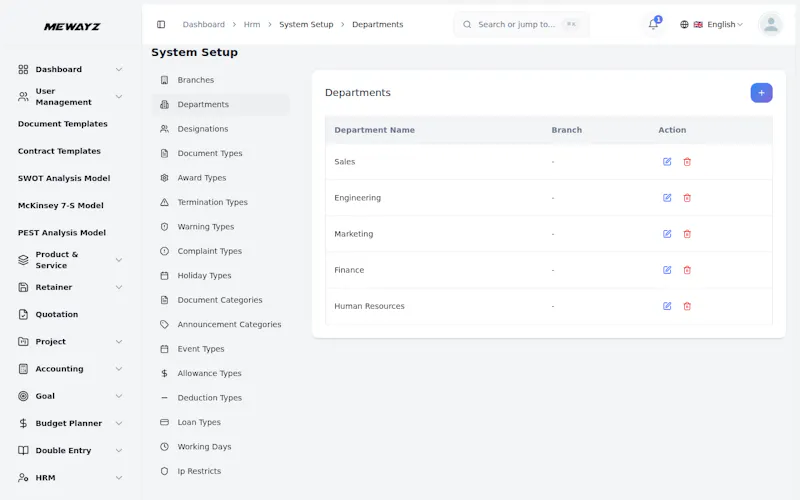Screen dimensions: 800x500
Task: Expand the Accounting menu
Action: (70, 369)
